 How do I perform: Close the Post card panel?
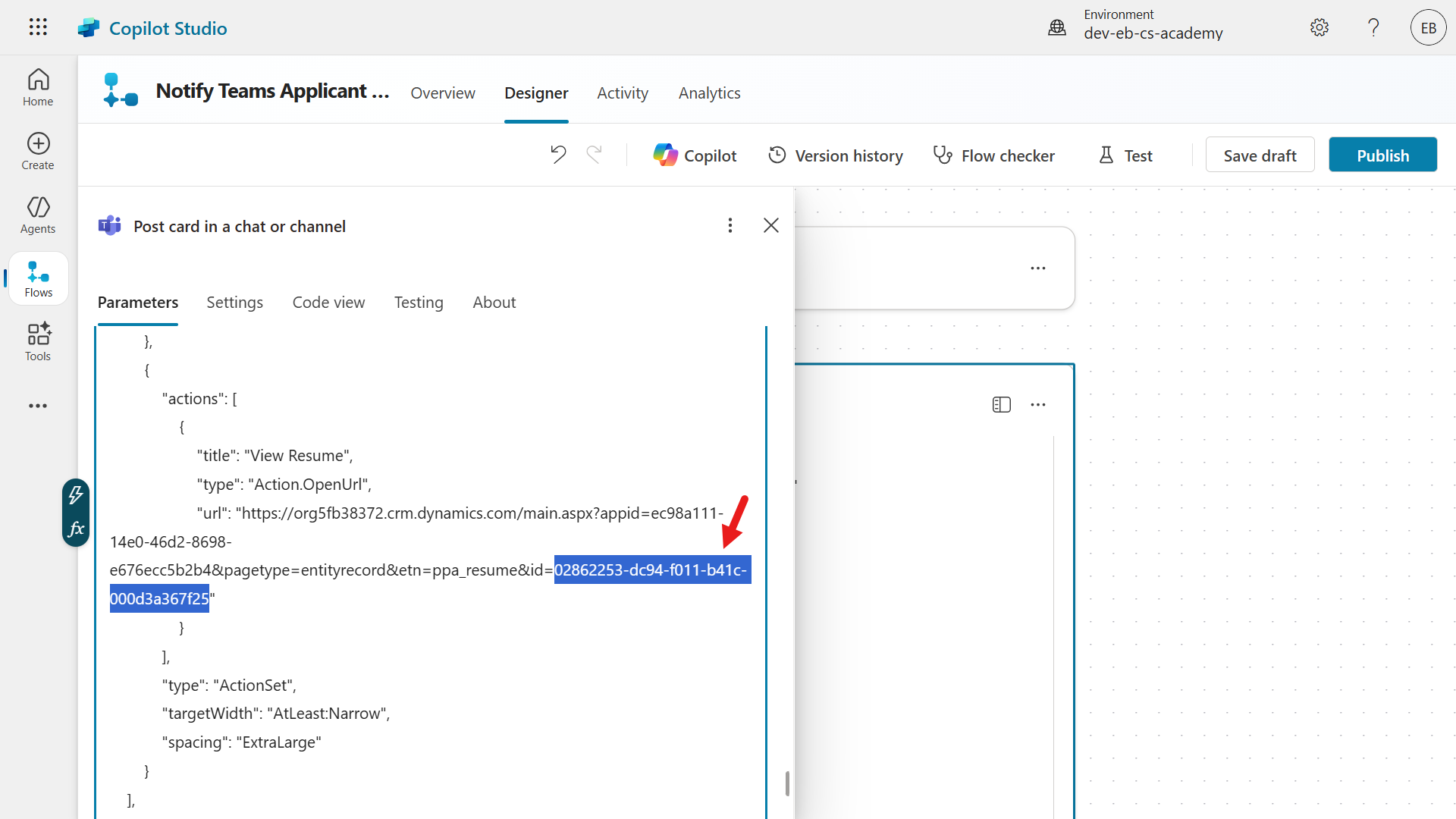[x=770, y=226]
